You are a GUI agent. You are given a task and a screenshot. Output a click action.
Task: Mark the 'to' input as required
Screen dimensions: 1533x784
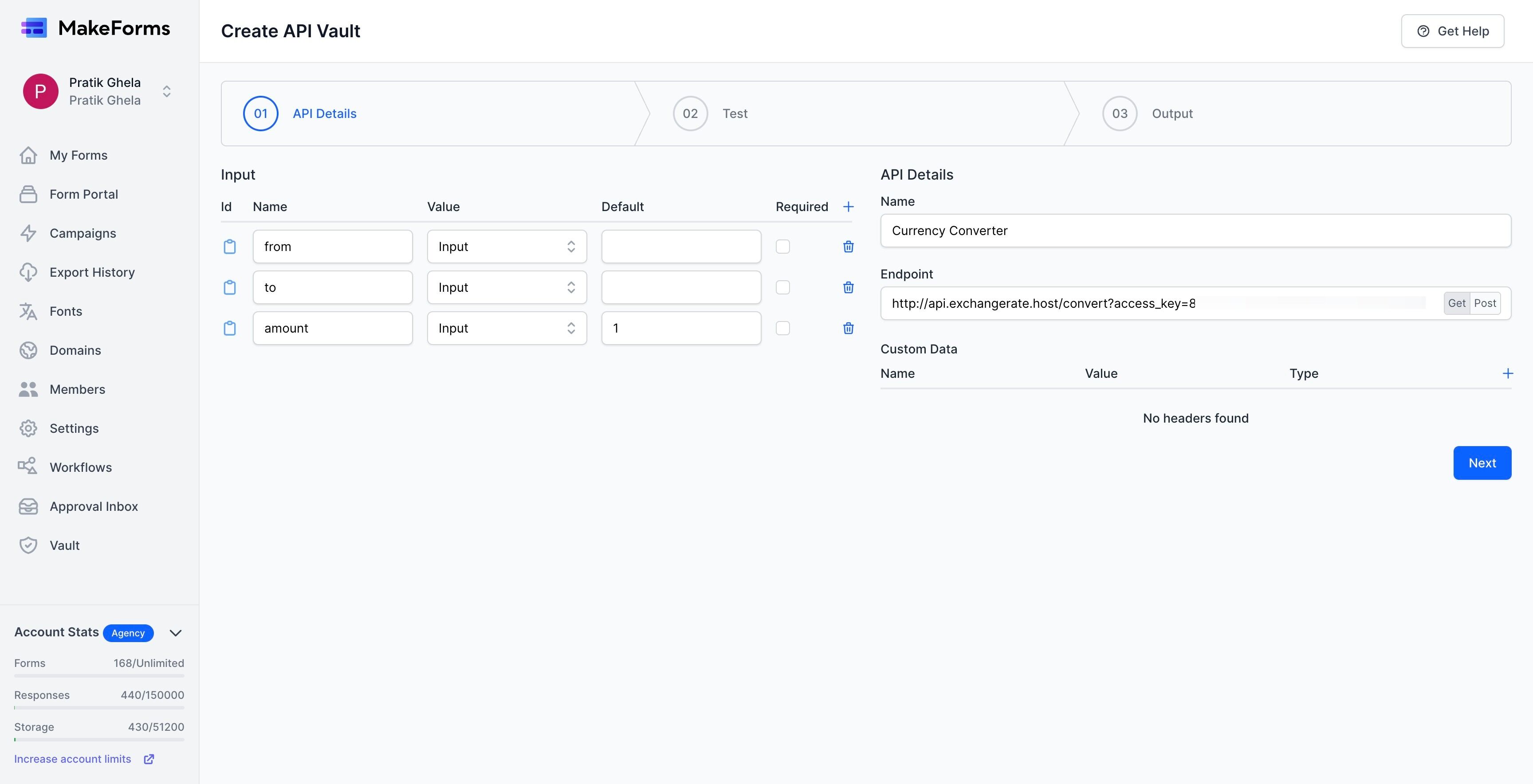[782, 287]
